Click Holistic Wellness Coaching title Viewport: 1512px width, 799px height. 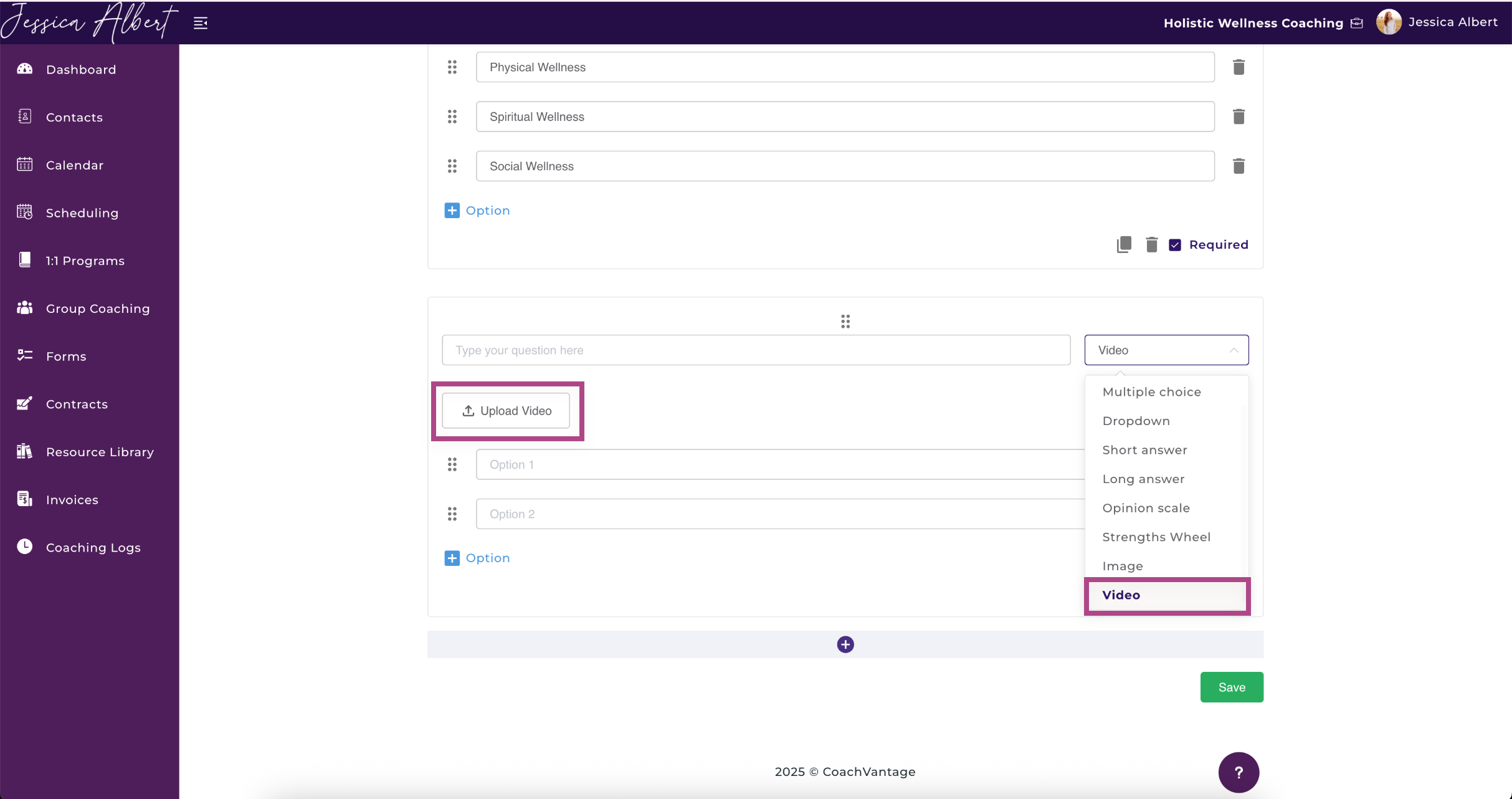tap(1253, 23)
